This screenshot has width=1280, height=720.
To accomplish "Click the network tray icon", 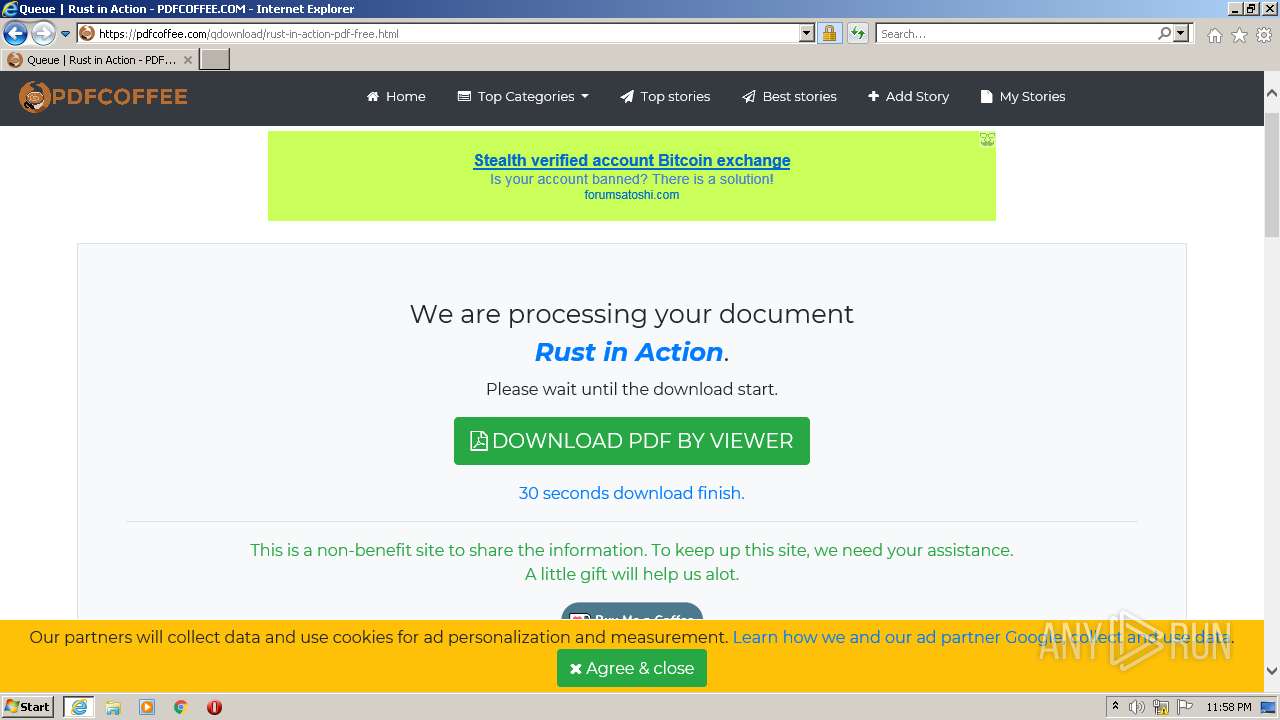I will pyautogui.click(x=1161, y=707).
